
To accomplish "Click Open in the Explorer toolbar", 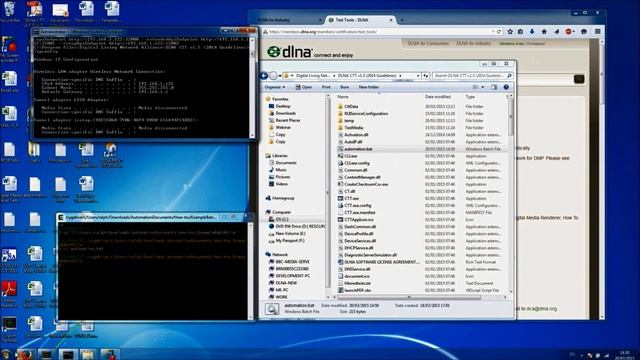I will pos(304,87).
